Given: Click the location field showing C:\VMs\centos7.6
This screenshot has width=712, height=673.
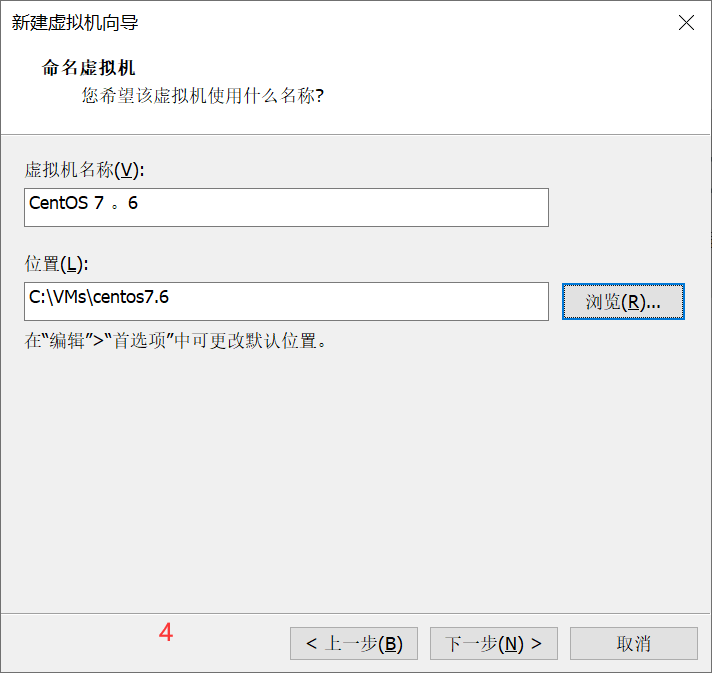Looking at the screenshot, I should pyautogui.click(x=286, y=302).
